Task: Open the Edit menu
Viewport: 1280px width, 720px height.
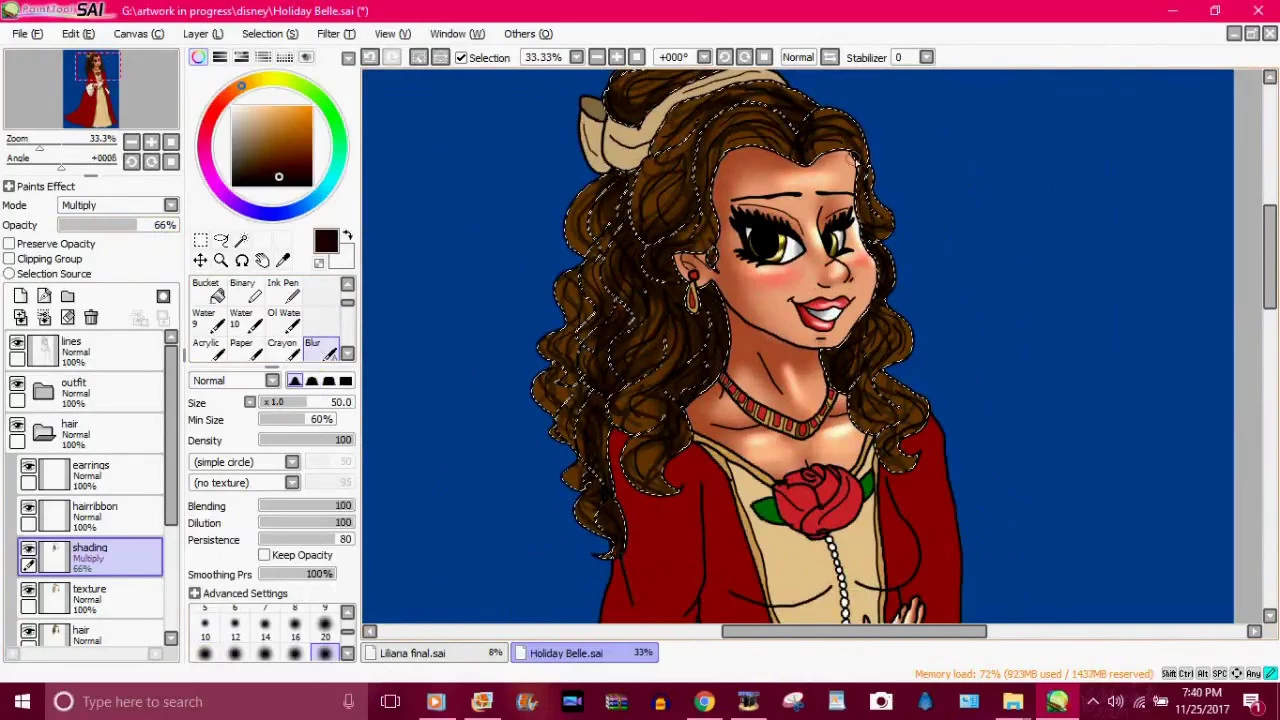Action: coord(78,34)
